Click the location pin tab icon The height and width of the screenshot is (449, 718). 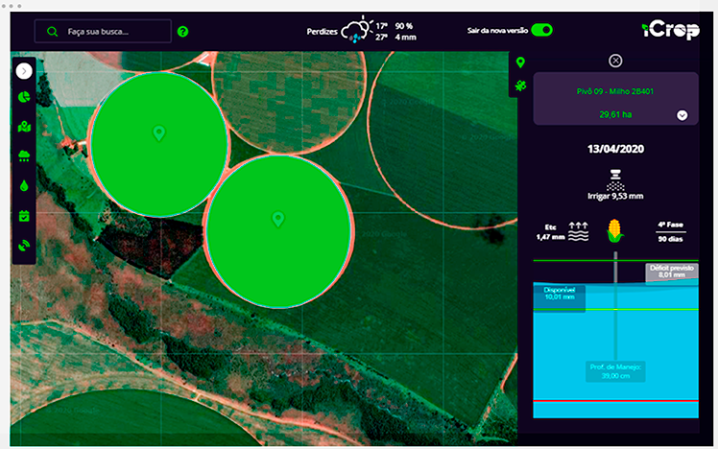click(x=520, y=63)
